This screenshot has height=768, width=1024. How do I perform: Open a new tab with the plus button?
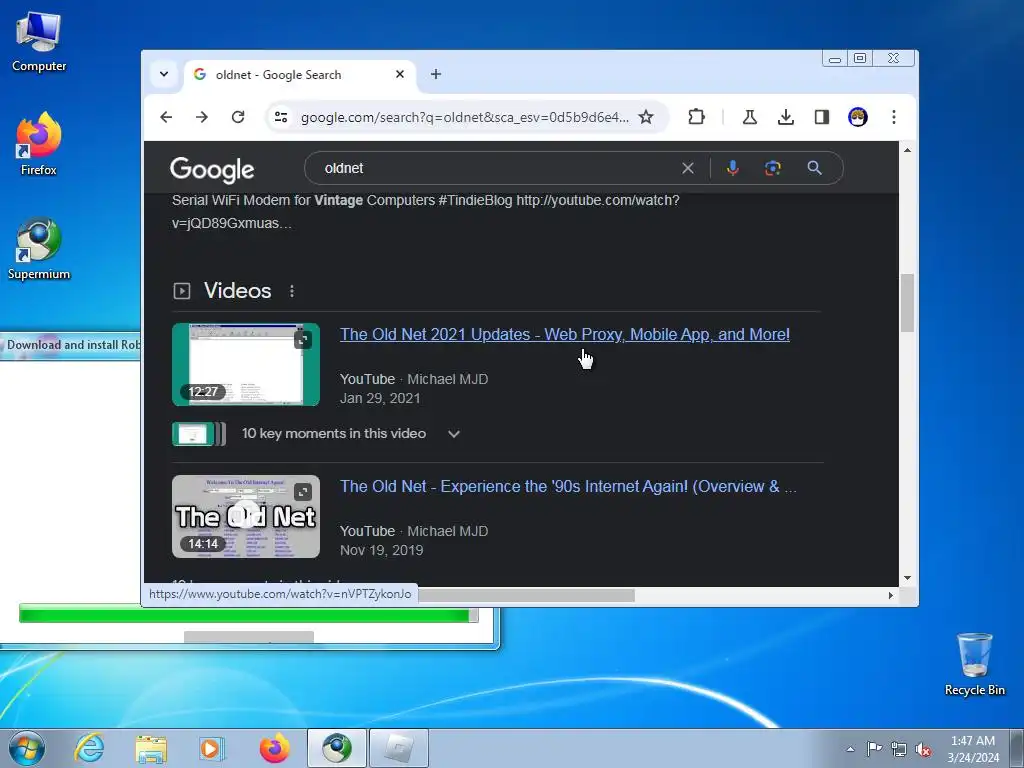tap(436, 74)
